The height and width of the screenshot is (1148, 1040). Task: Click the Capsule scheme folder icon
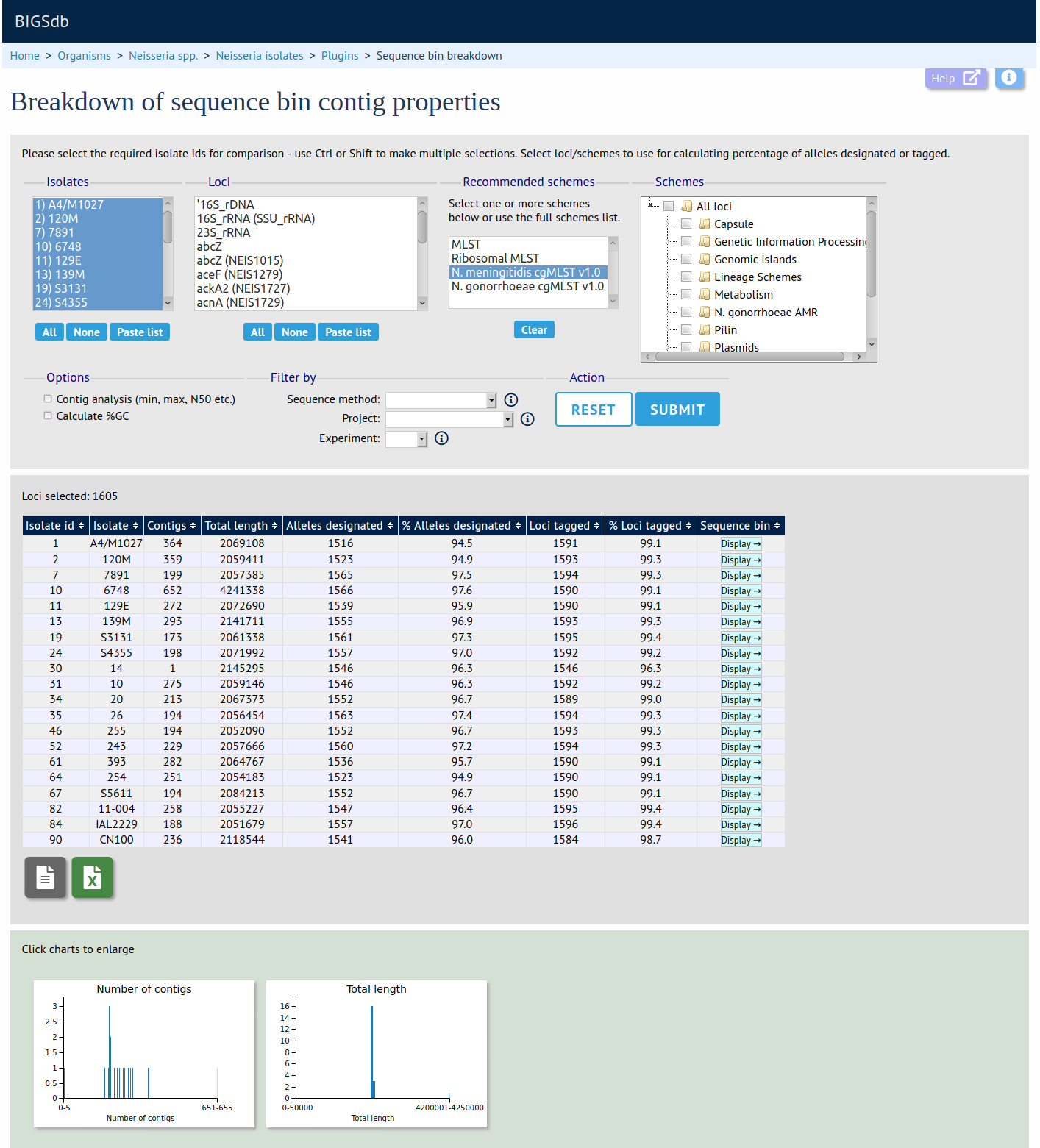pos(705,224)
